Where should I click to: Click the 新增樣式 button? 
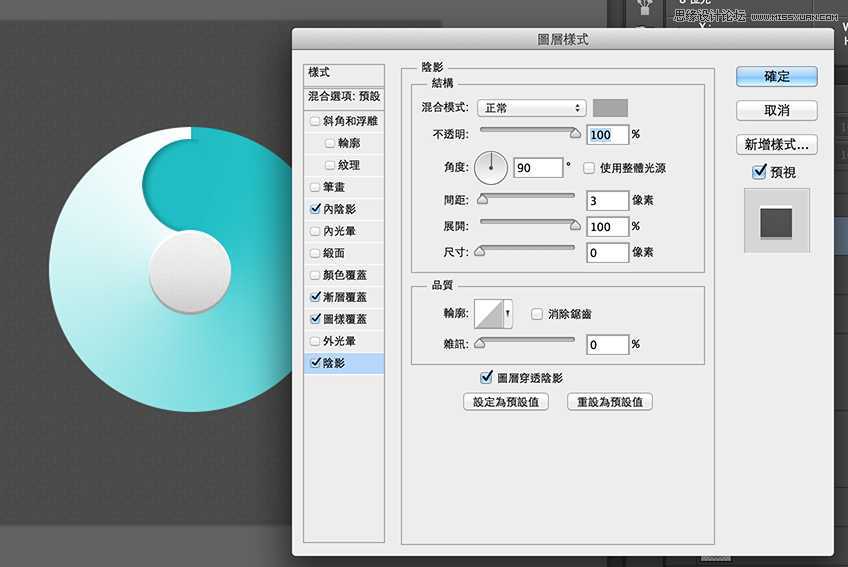[776, 145]
